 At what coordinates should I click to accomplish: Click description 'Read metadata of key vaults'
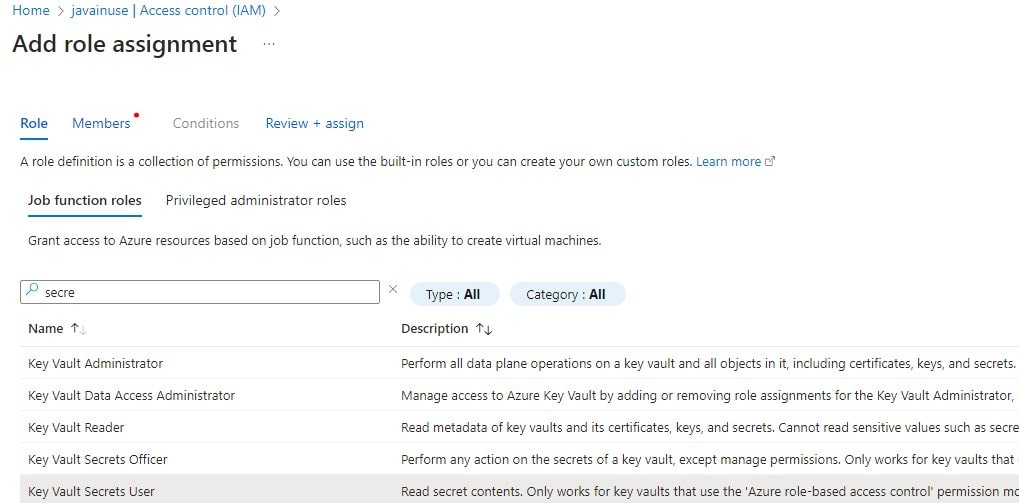(710, 427)
